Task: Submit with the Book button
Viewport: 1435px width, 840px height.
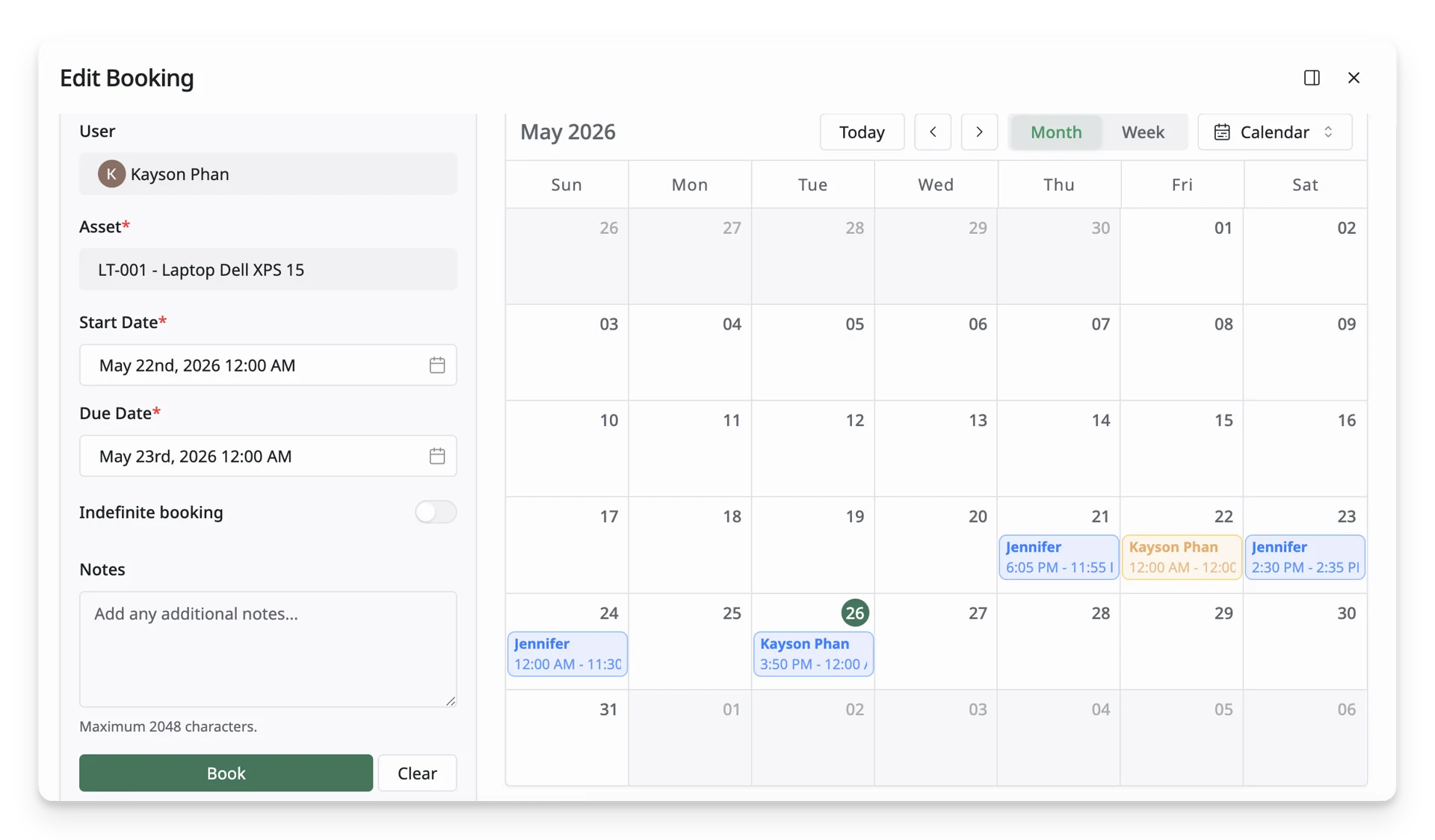Action: click(226, 773)
